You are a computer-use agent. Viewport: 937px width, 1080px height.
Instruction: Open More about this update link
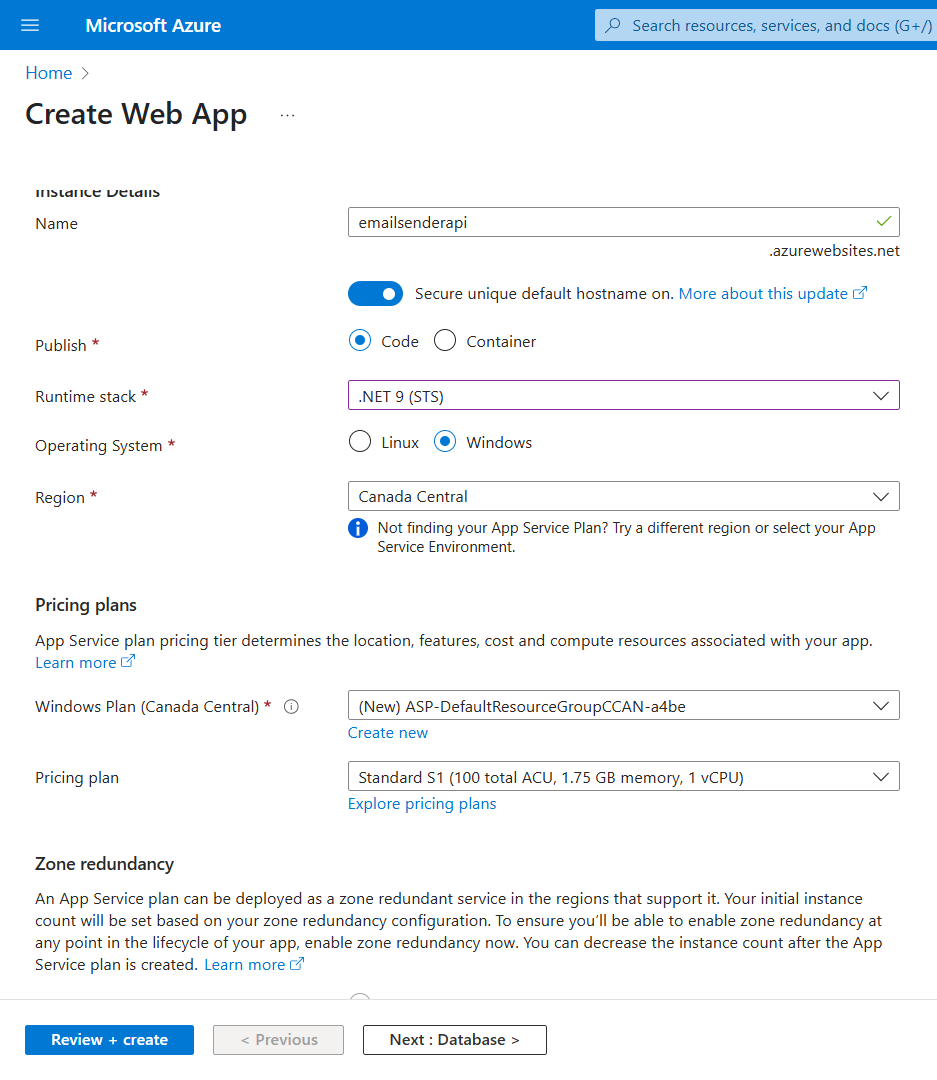pyautogui.click(x=763, y=293)
